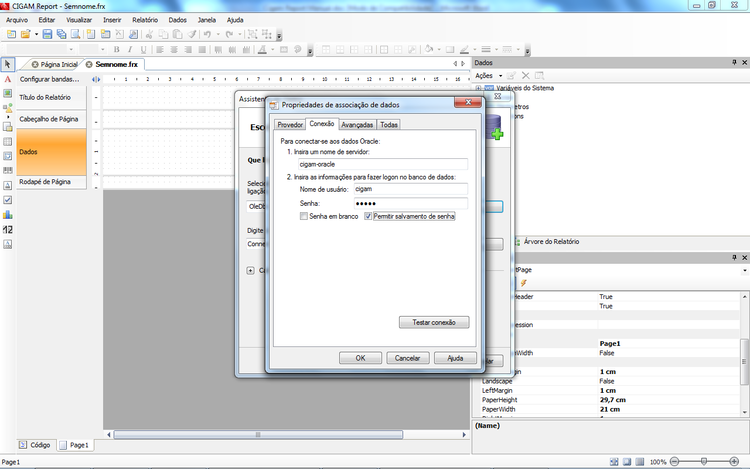Viewport: 750px width, 469px height.
Task: Select the CheckBox object tool
Action: pos(8,200)
